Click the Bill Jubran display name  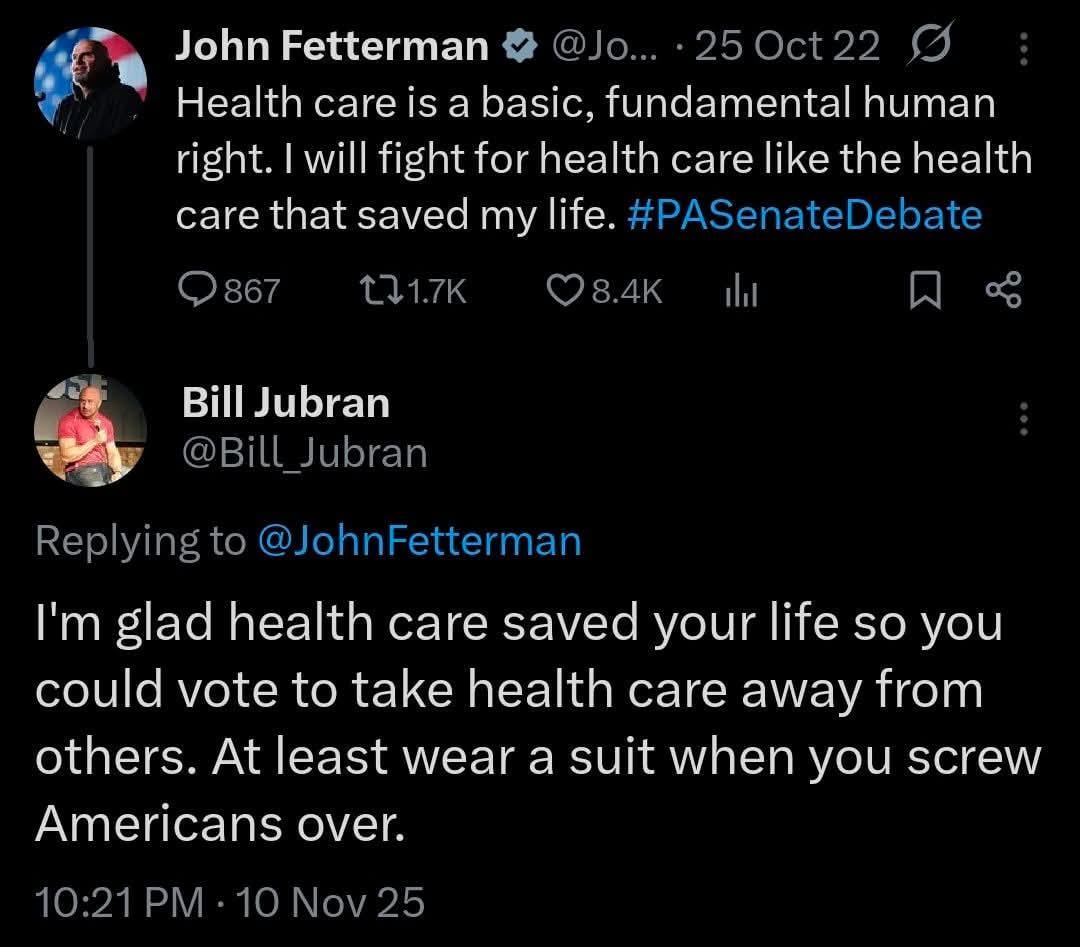pyautogui.click(x=285, y=402)
